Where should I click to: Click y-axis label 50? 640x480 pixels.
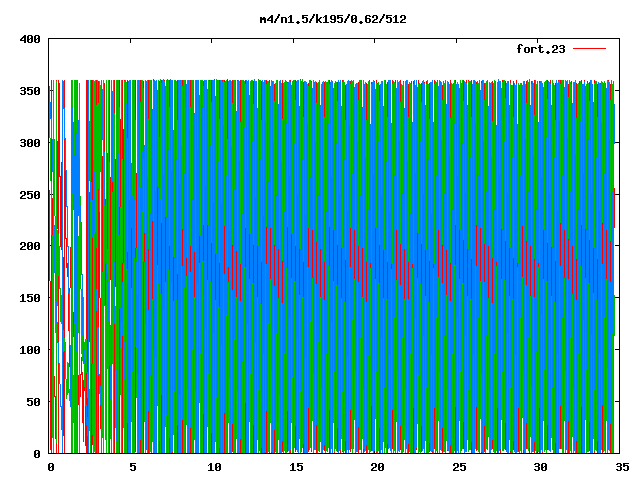coord(33,402)
